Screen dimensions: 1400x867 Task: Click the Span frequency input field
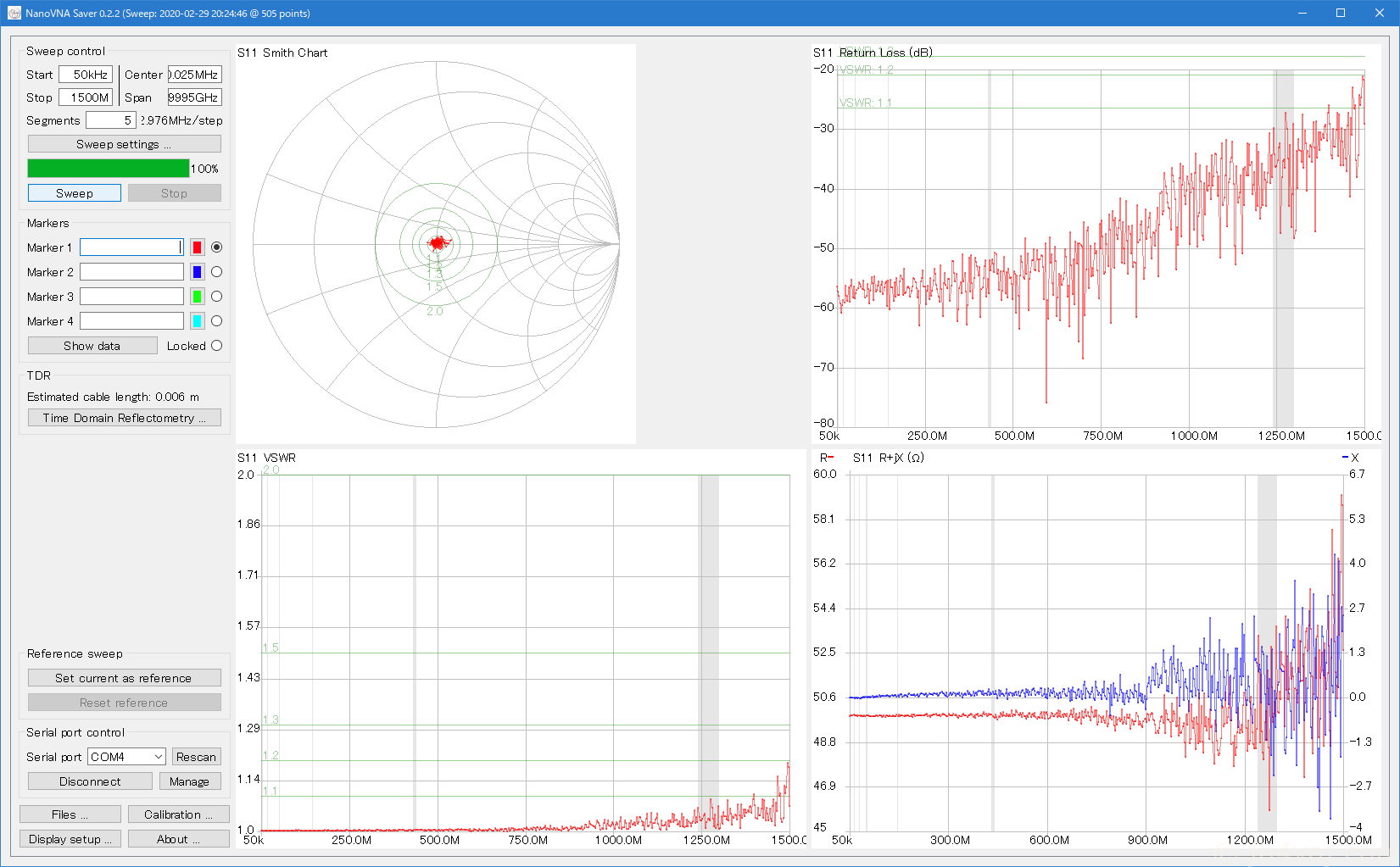(195, 97)
